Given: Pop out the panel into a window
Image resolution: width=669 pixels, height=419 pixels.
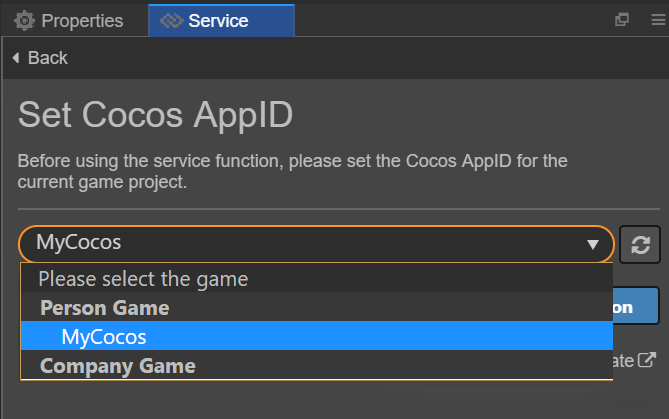Looking at the screenshot, I should coord(622,19).
